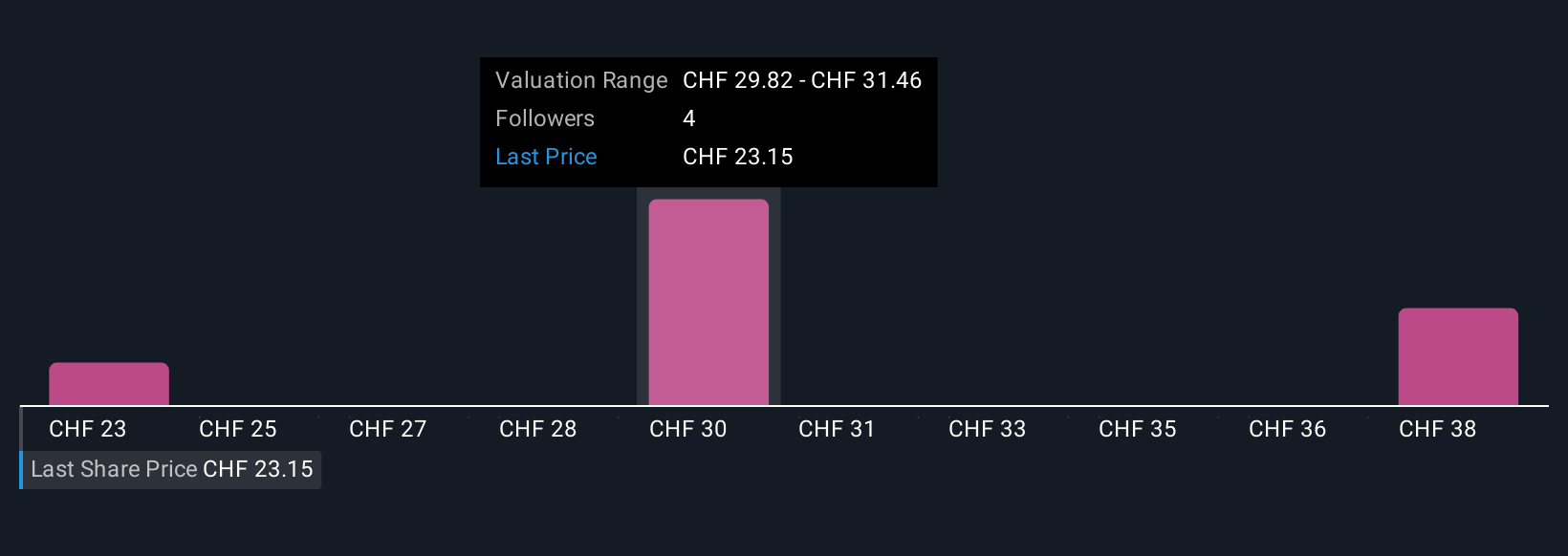Click the CHF 28 axis label

click(x=538, y=429)
